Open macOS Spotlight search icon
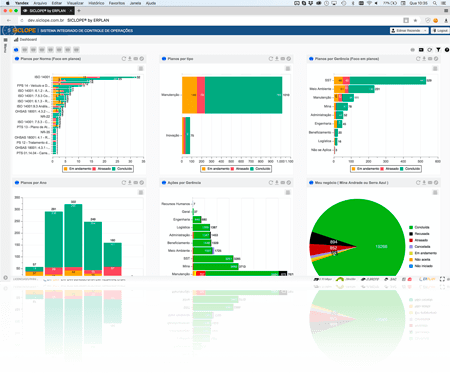This screenshot has width=450, height=373. click(435, 3)
